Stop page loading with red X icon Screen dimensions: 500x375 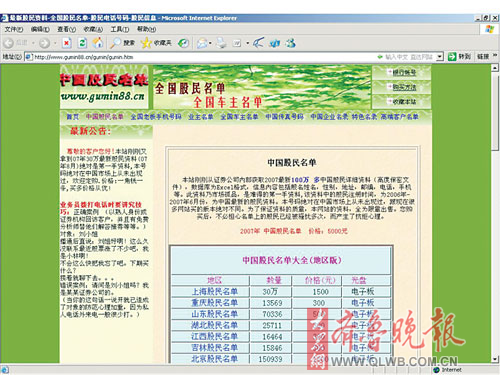[x=67, y=43]
